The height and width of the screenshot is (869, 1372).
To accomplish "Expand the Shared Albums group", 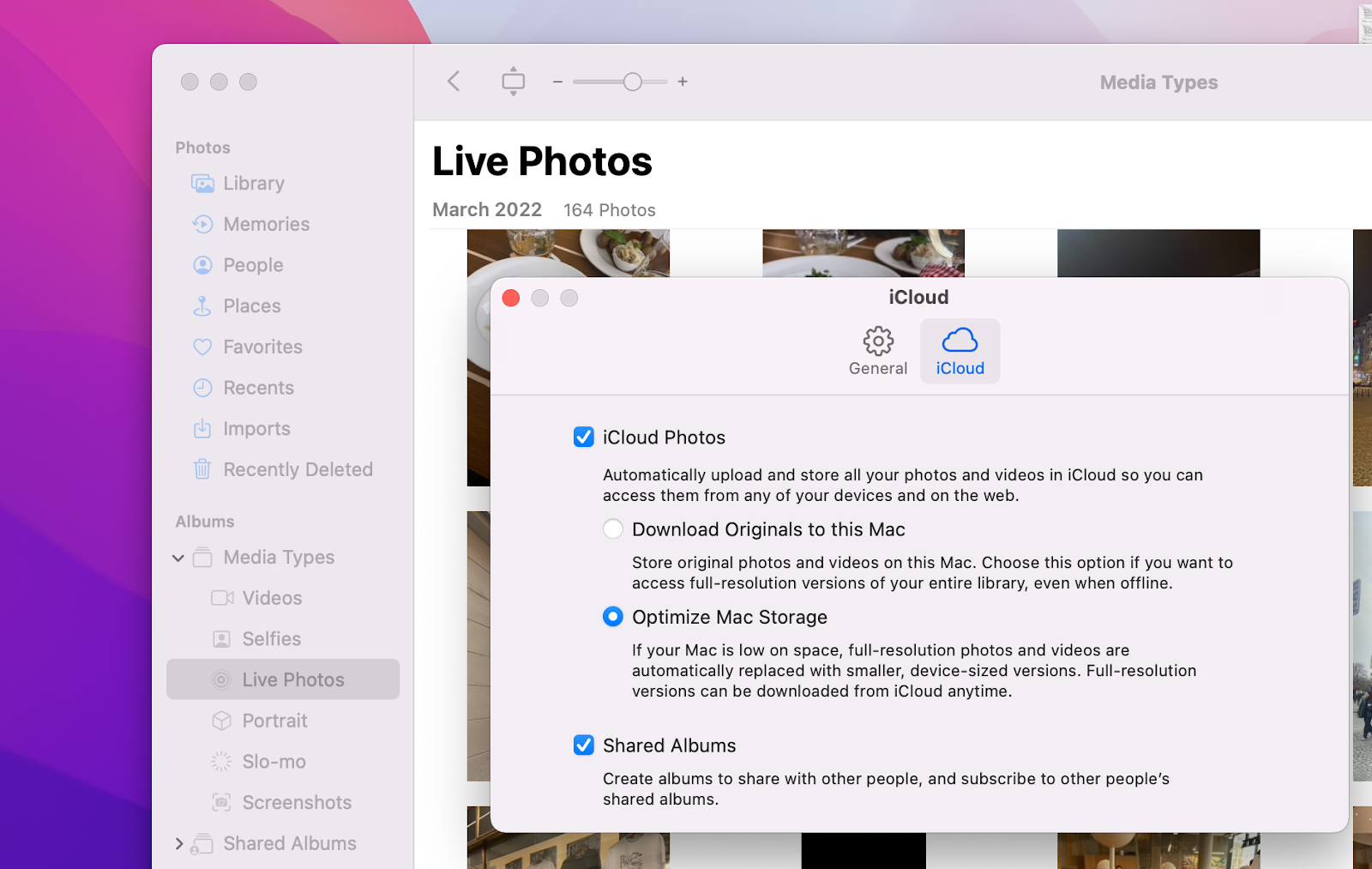I will pos(179,844).
